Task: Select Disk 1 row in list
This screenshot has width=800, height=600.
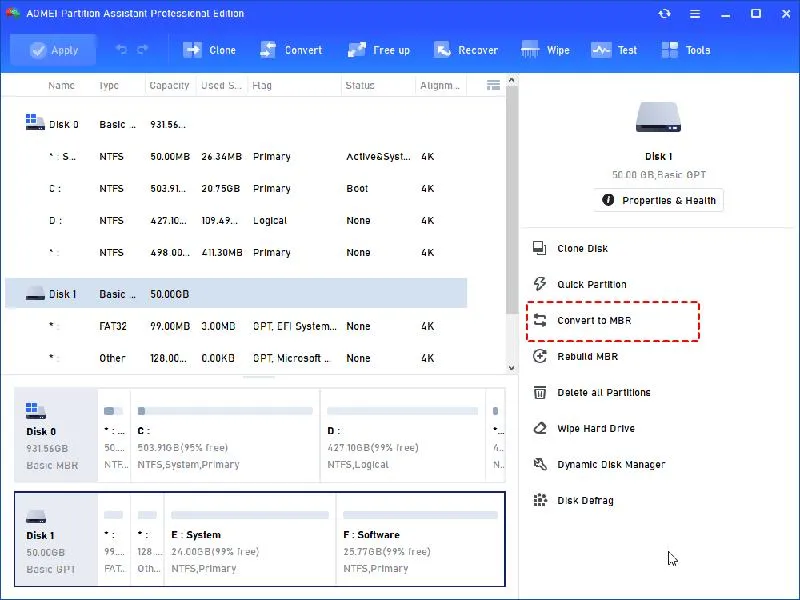Action: click(236, 294)
